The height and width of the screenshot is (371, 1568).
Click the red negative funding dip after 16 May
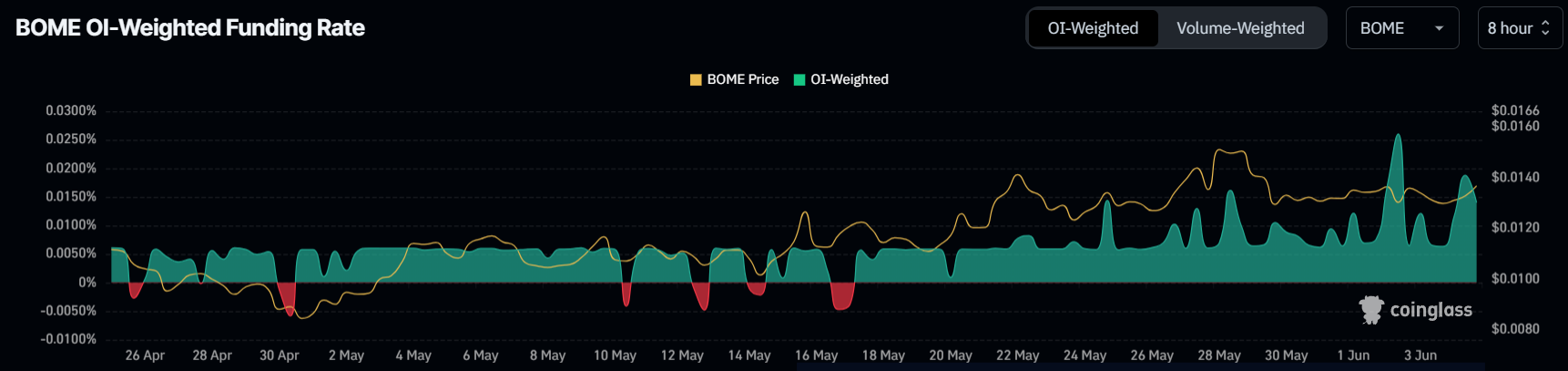[842, 295]
